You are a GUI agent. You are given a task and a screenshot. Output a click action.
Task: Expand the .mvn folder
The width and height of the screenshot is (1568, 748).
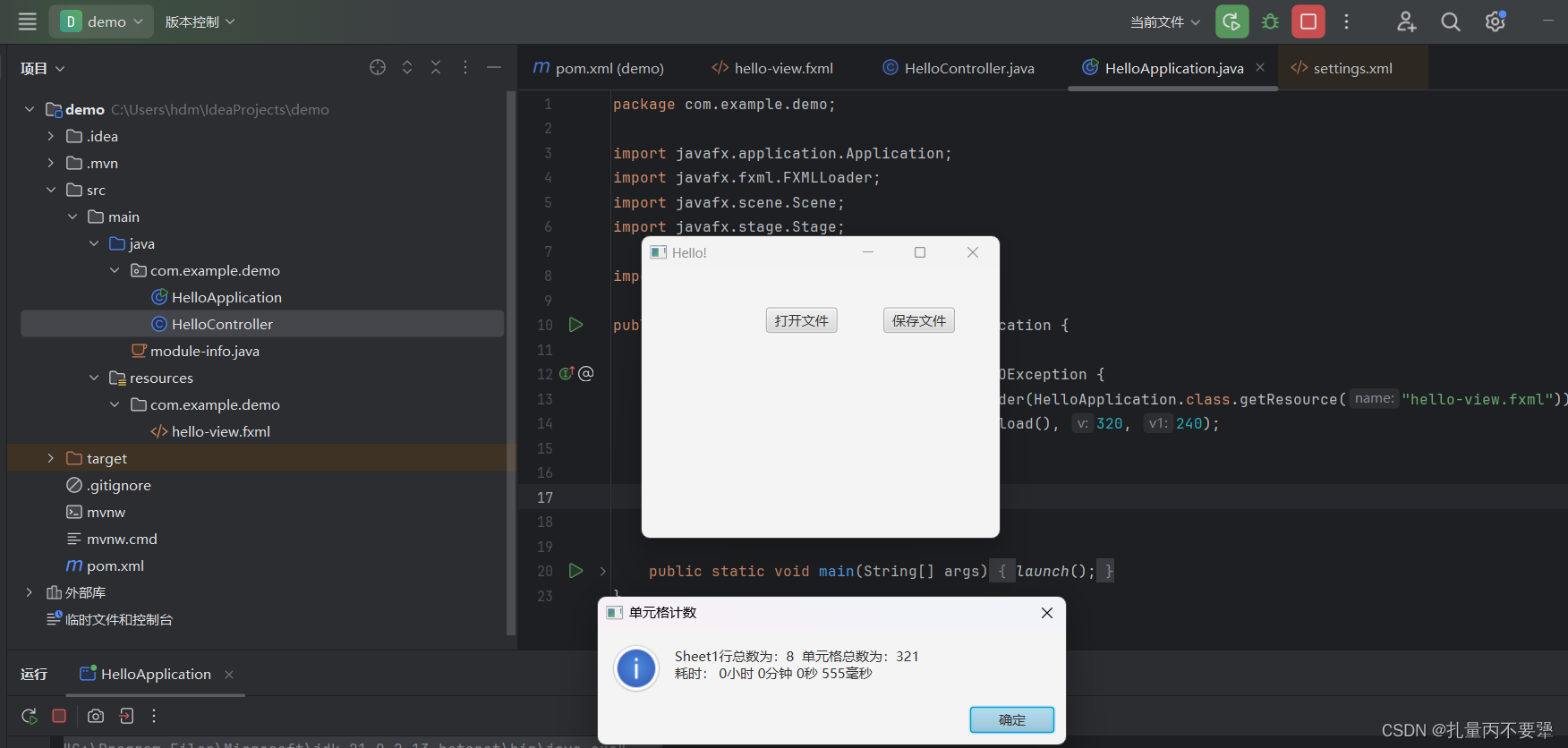click(x=51, y=163)
